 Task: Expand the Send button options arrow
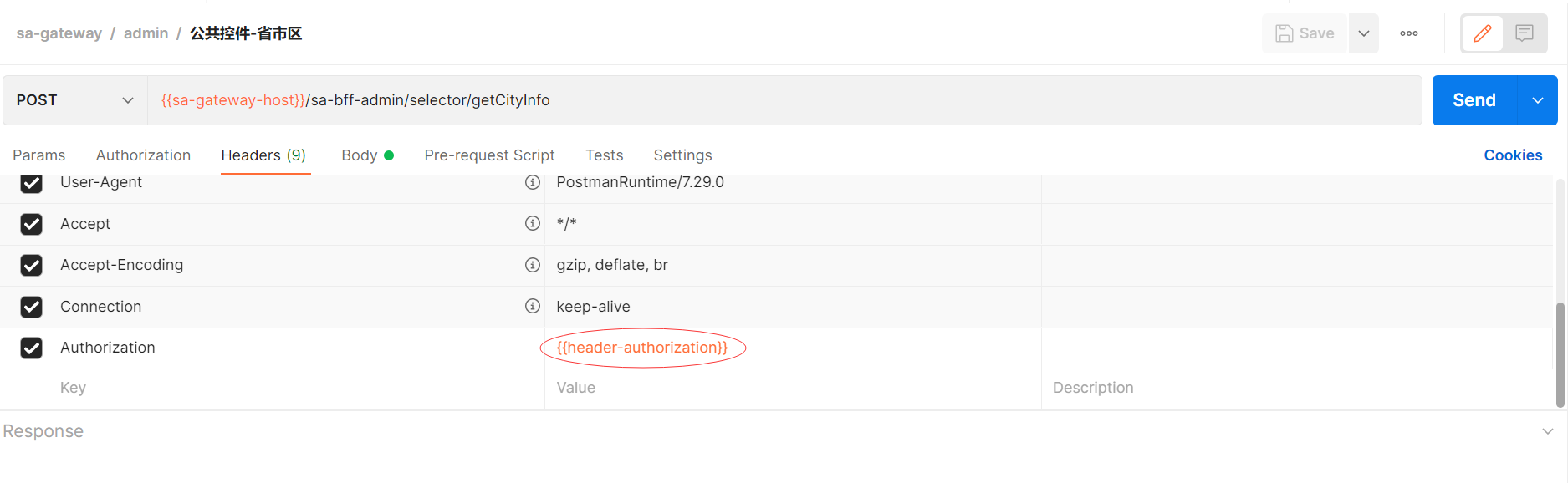tap(1538, 100)
